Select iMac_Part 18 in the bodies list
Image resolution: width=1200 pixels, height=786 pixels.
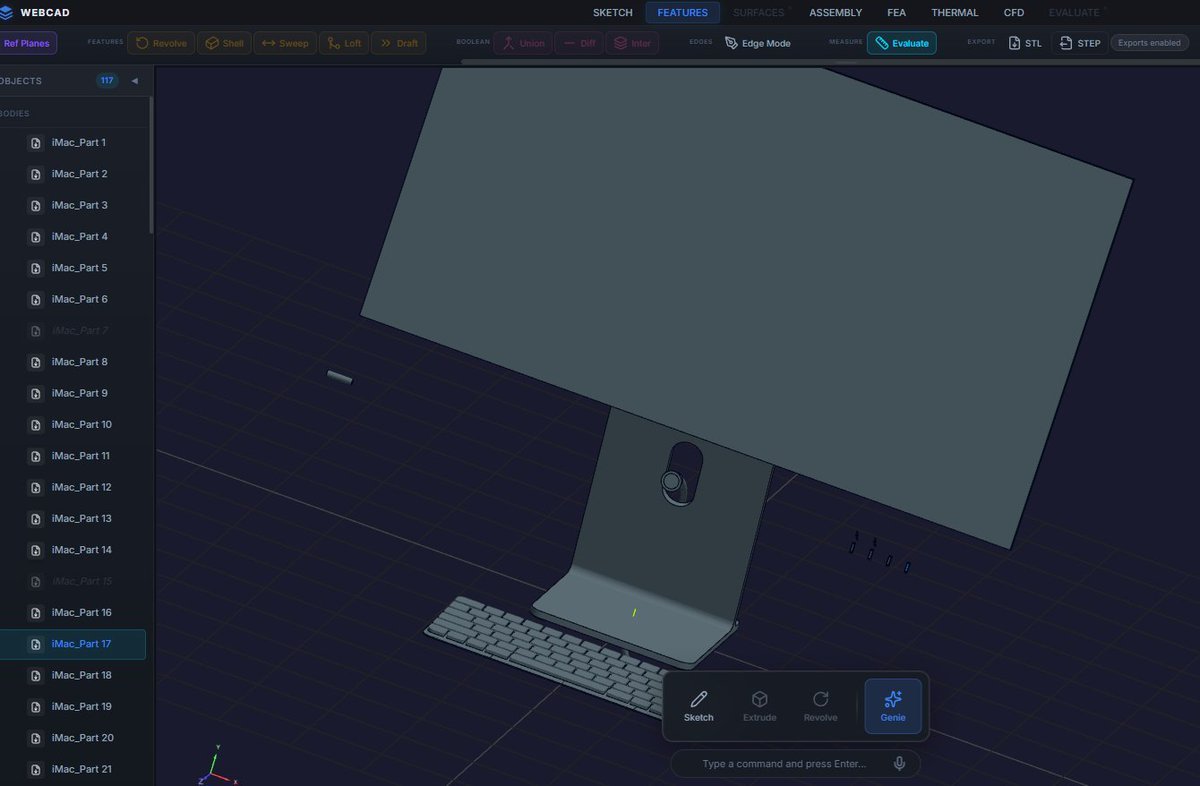[74, 675]
